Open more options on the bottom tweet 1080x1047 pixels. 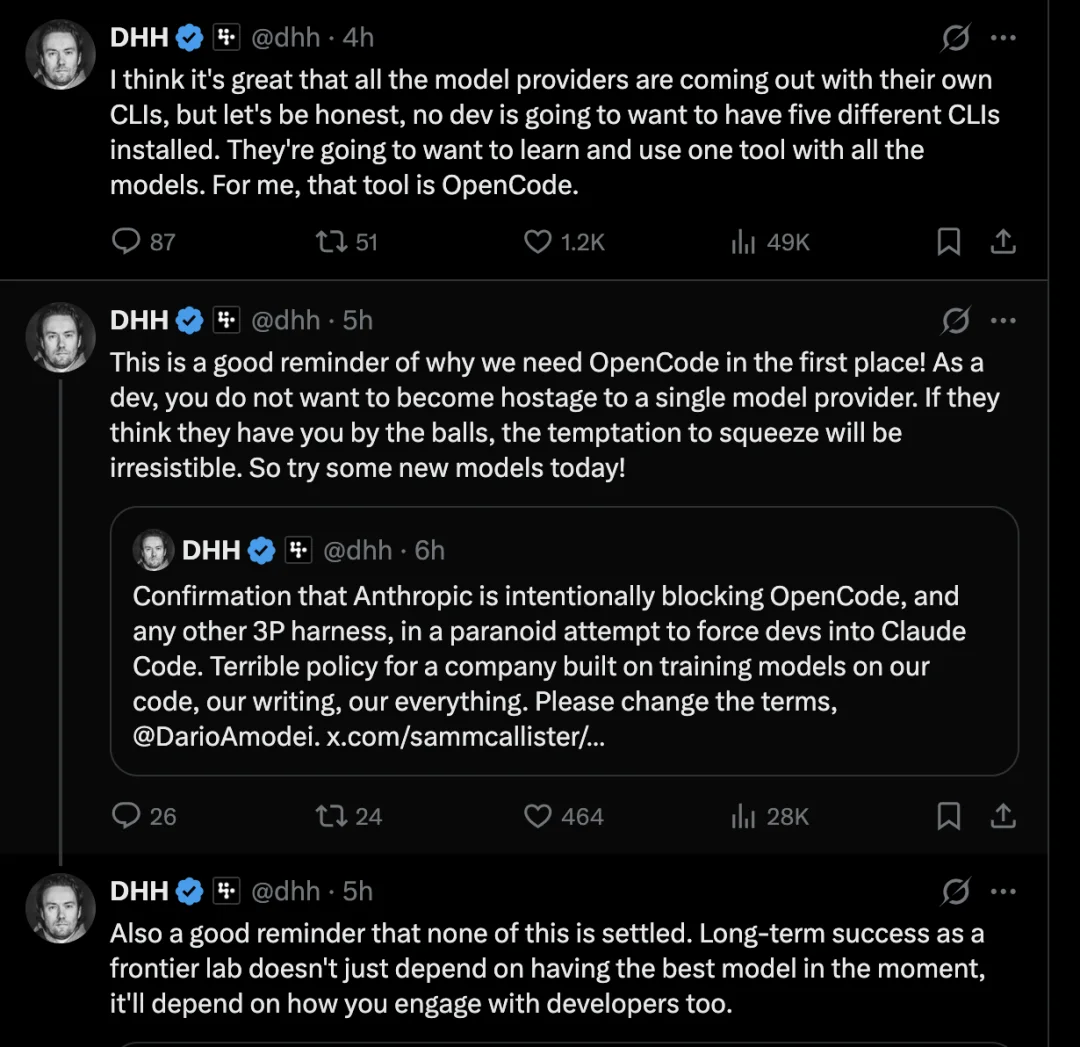(1004, 891)
